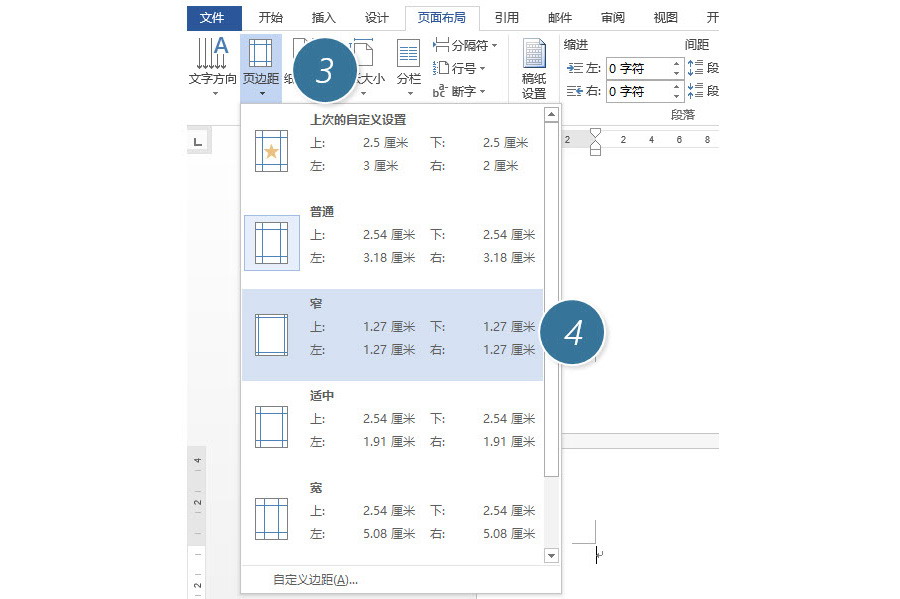The width and height of the screenshot is (900, 599).
Task: Click the spacing before paragraph icon
Action: (695, 68)
